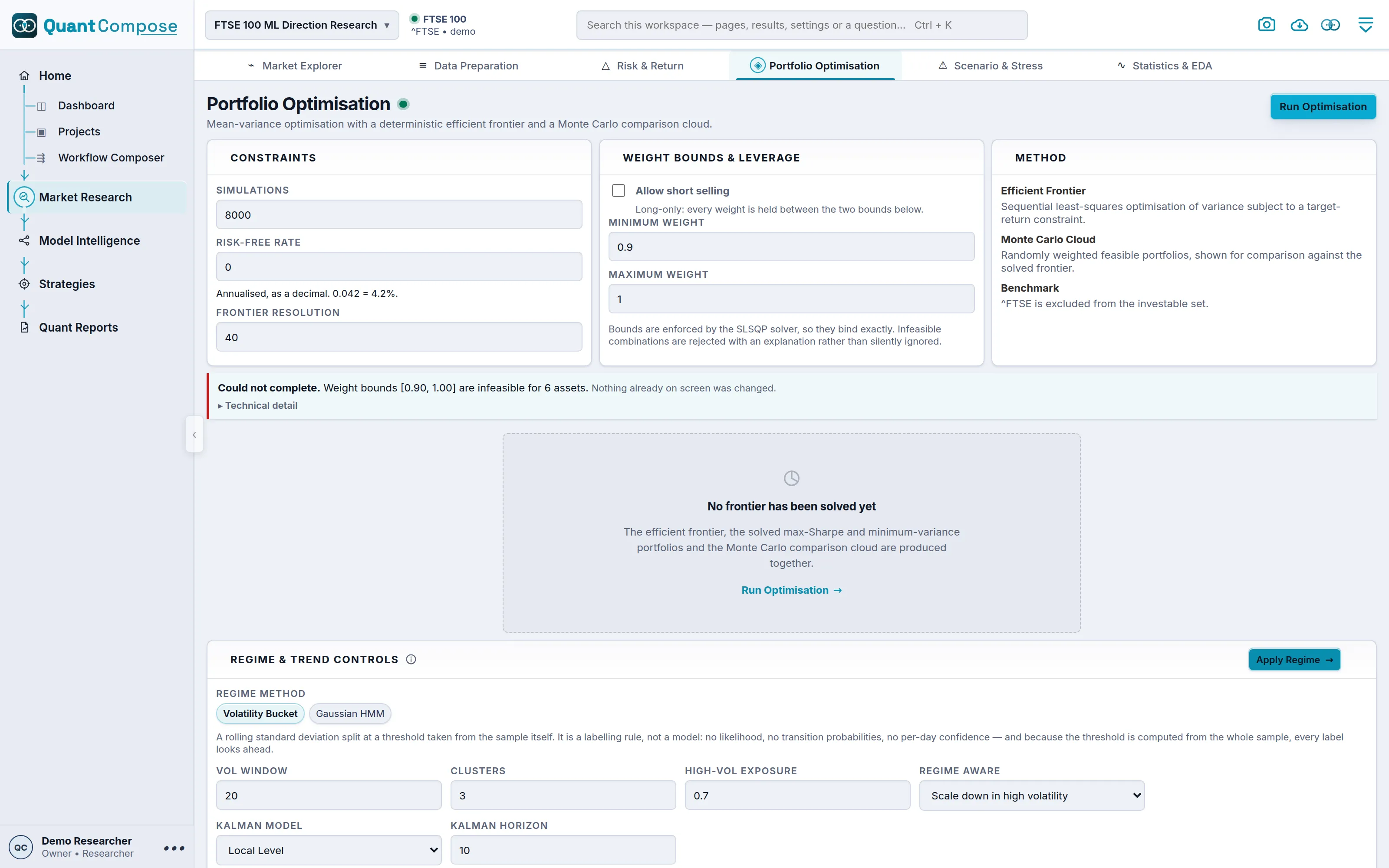
Task: Click the Maximum Weight input field
Action: [x=791, y=299]
